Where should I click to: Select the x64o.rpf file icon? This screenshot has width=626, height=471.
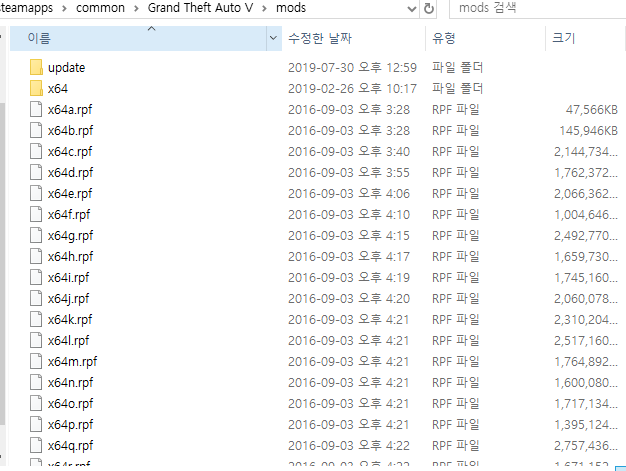(x=36, y=404)
